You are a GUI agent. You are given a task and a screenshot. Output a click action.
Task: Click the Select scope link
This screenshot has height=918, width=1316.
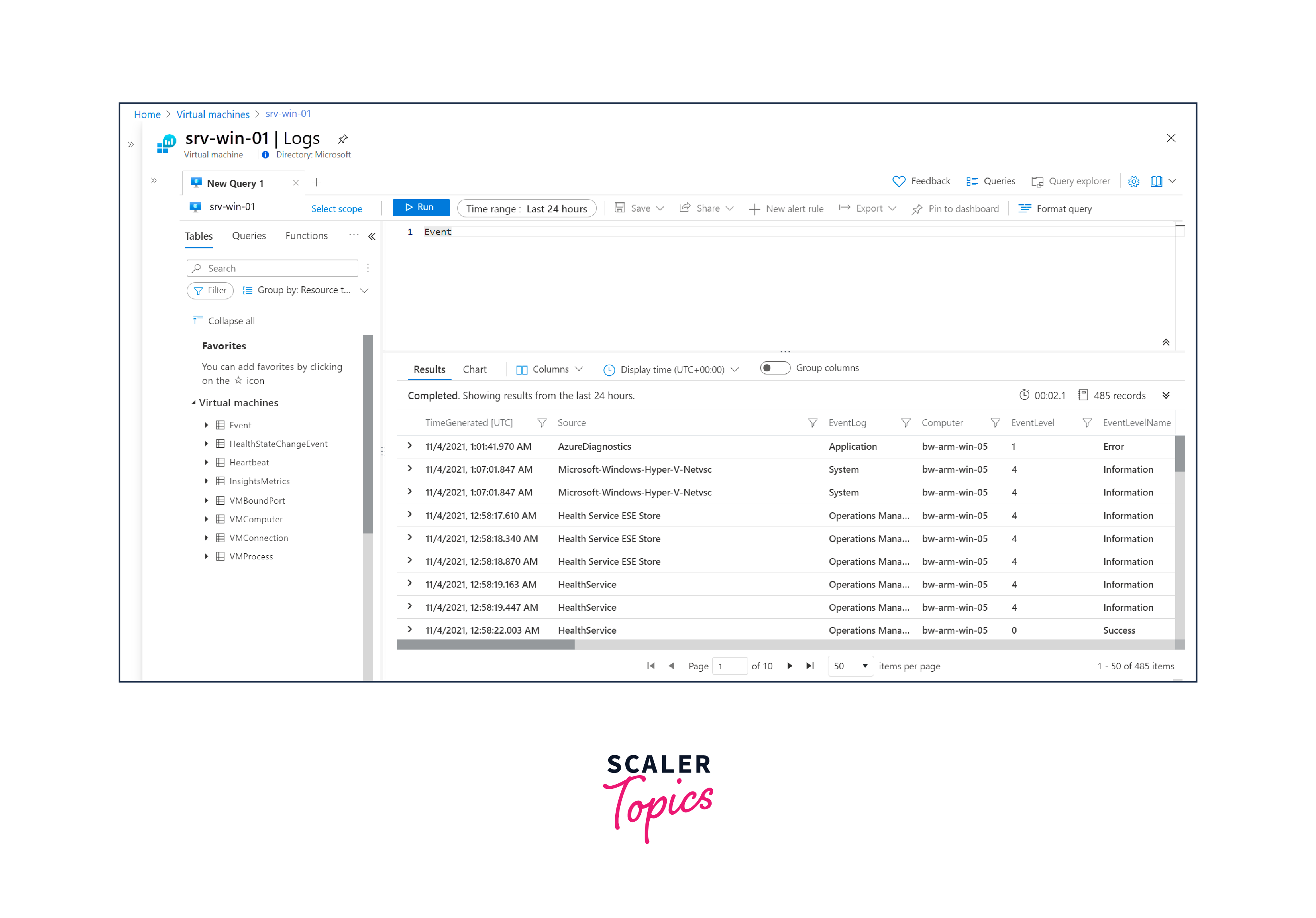coord(337,209)
